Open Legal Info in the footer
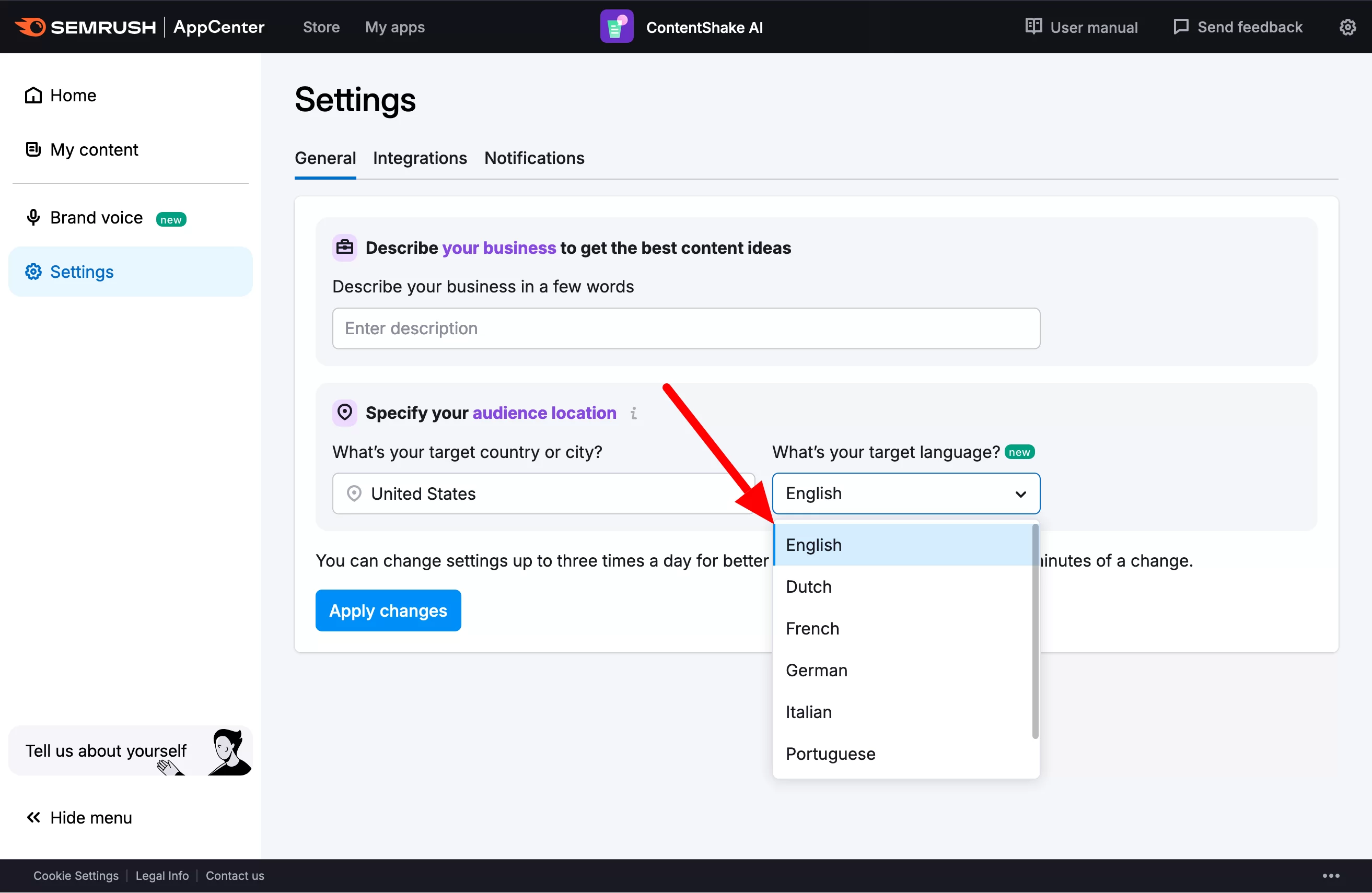The height and width of the screenshot is (893, 1372). (x=162, y=875)
